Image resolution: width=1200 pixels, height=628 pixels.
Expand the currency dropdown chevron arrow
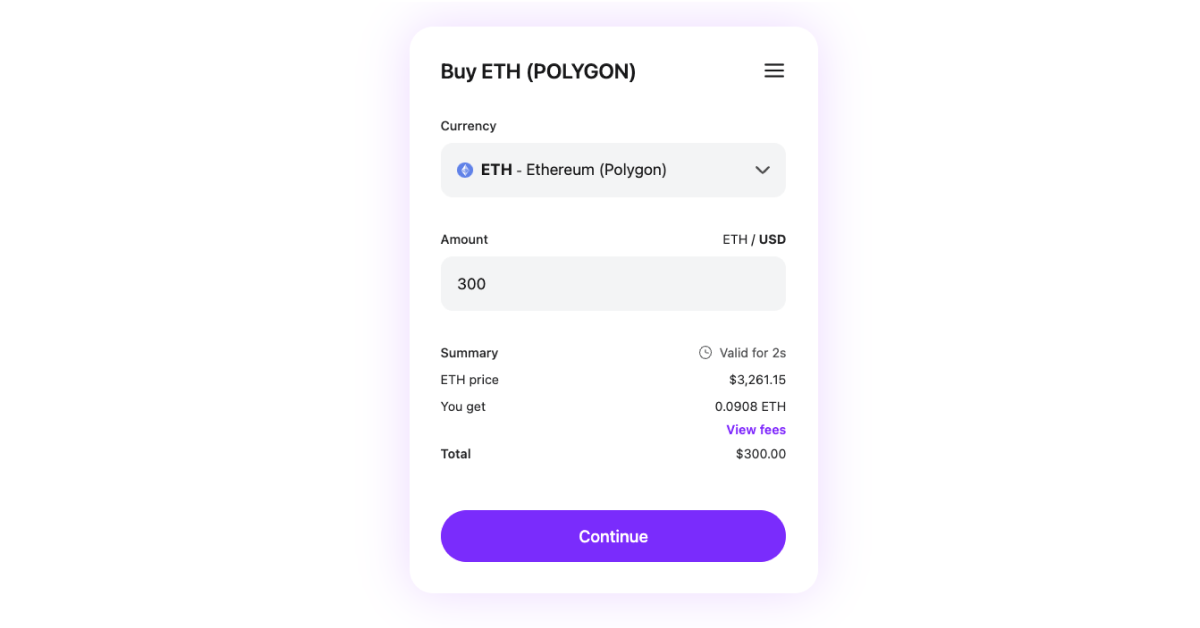[x=762, y=170]
